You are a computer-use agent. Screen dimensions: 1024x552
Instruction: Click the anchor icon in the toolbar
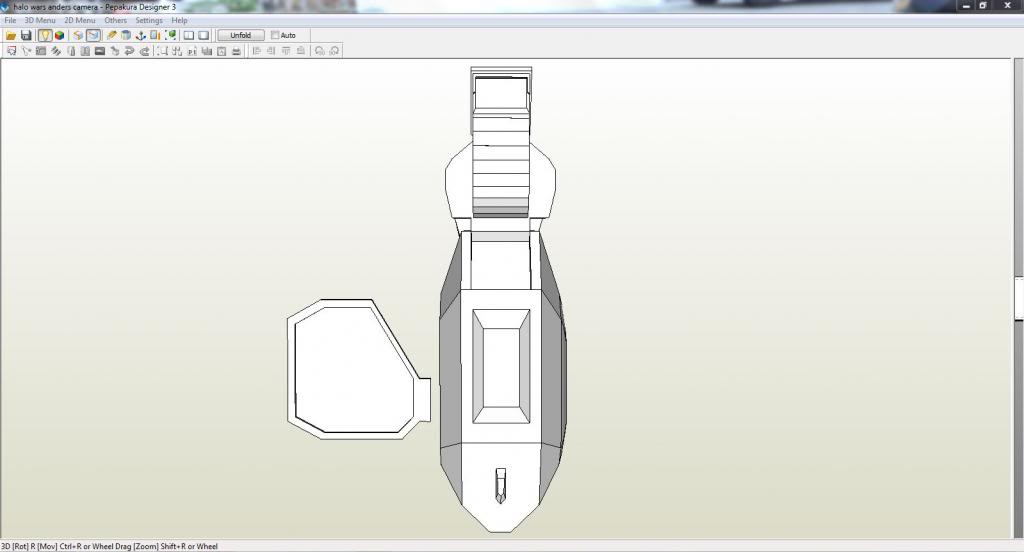pos(140,35)
